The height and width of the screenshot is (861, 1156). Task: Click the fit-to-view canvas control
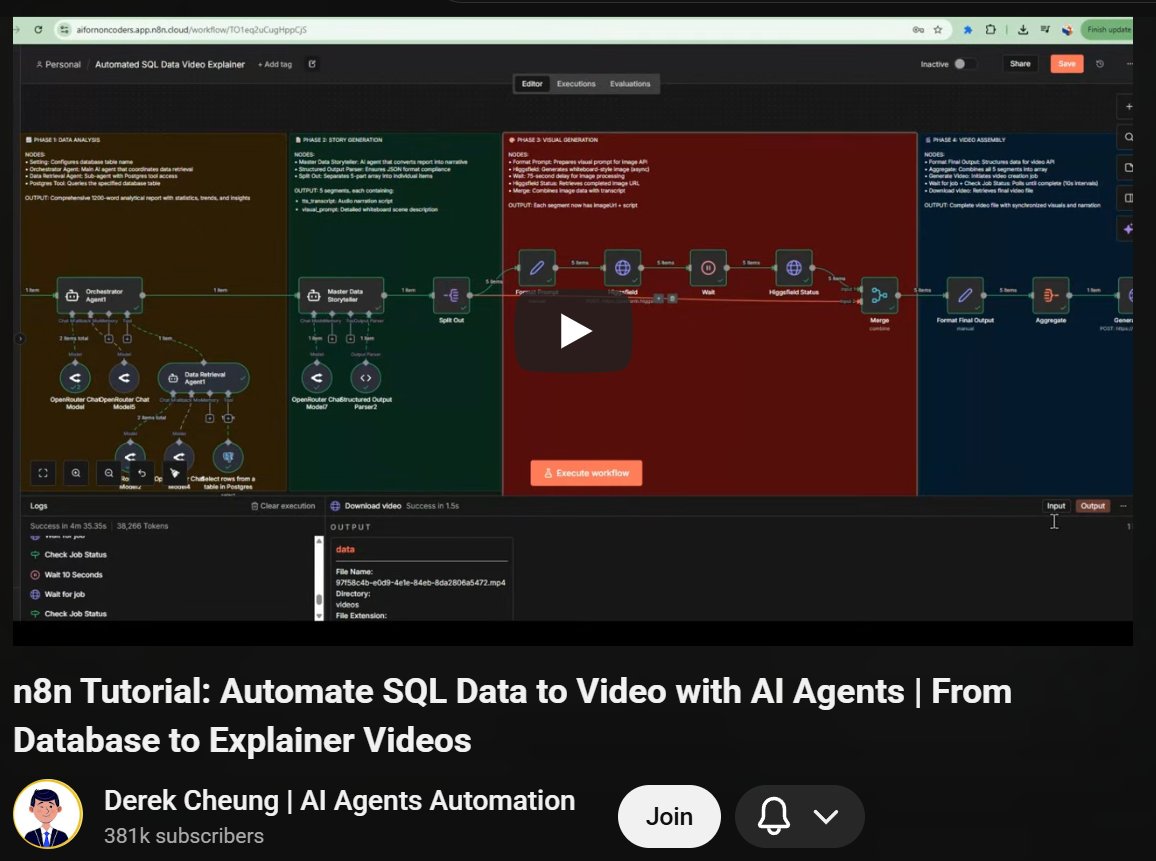tap(43, 473)
